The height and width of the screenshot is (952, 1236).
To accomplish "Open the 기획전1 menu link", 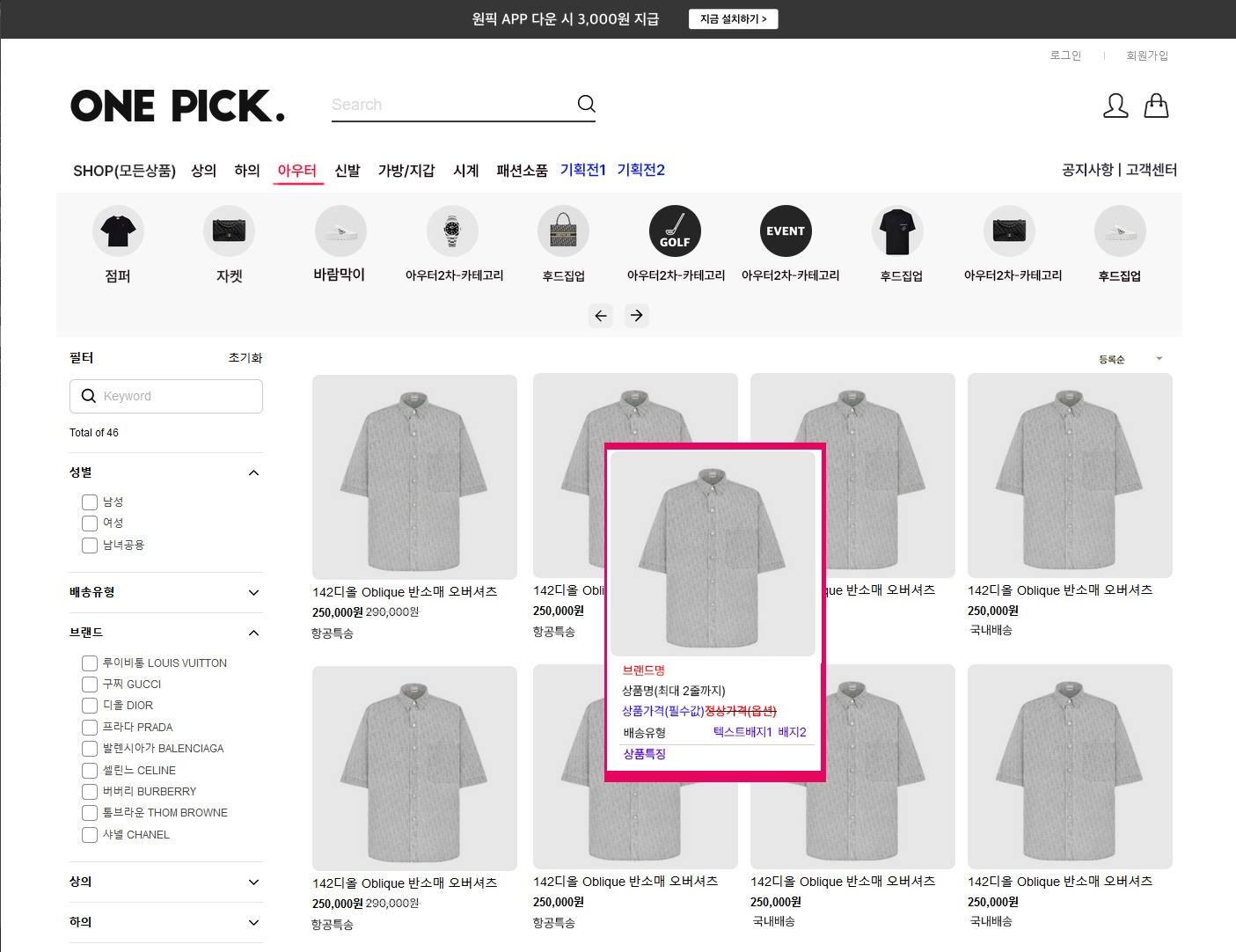I will (583, 170).
